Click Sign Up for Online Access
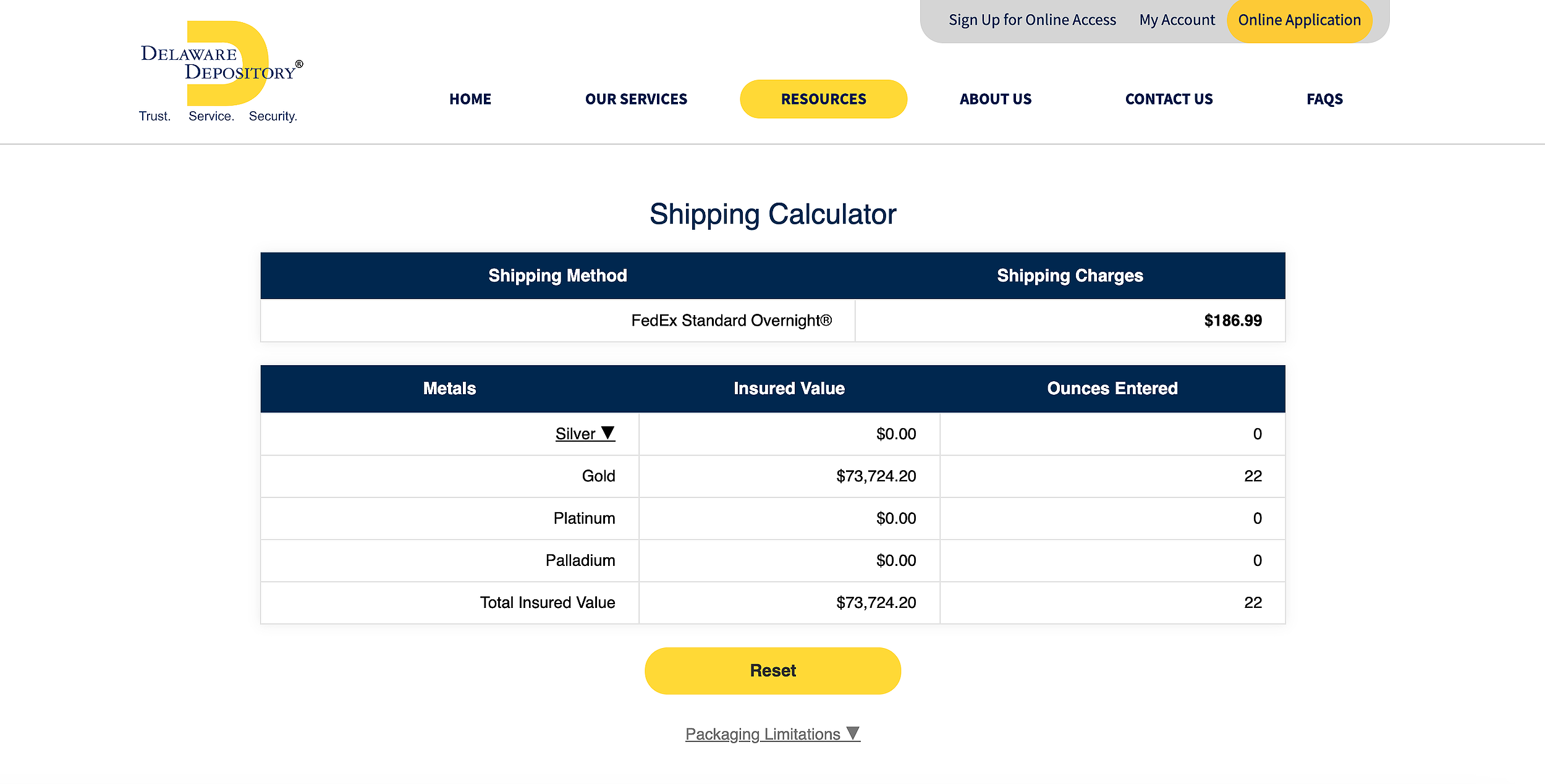This screenshot has height=784, width=1545. (x=1032, y=19)
